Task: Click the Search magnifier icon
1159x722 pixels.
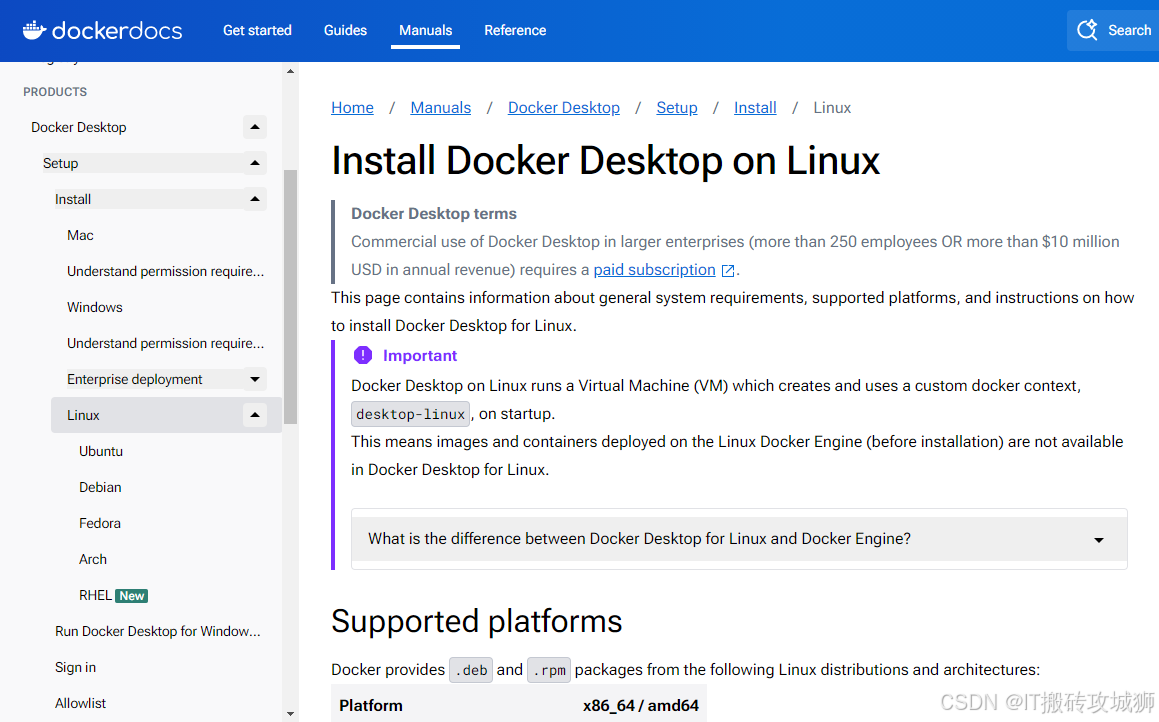Action: [1087, 30]
